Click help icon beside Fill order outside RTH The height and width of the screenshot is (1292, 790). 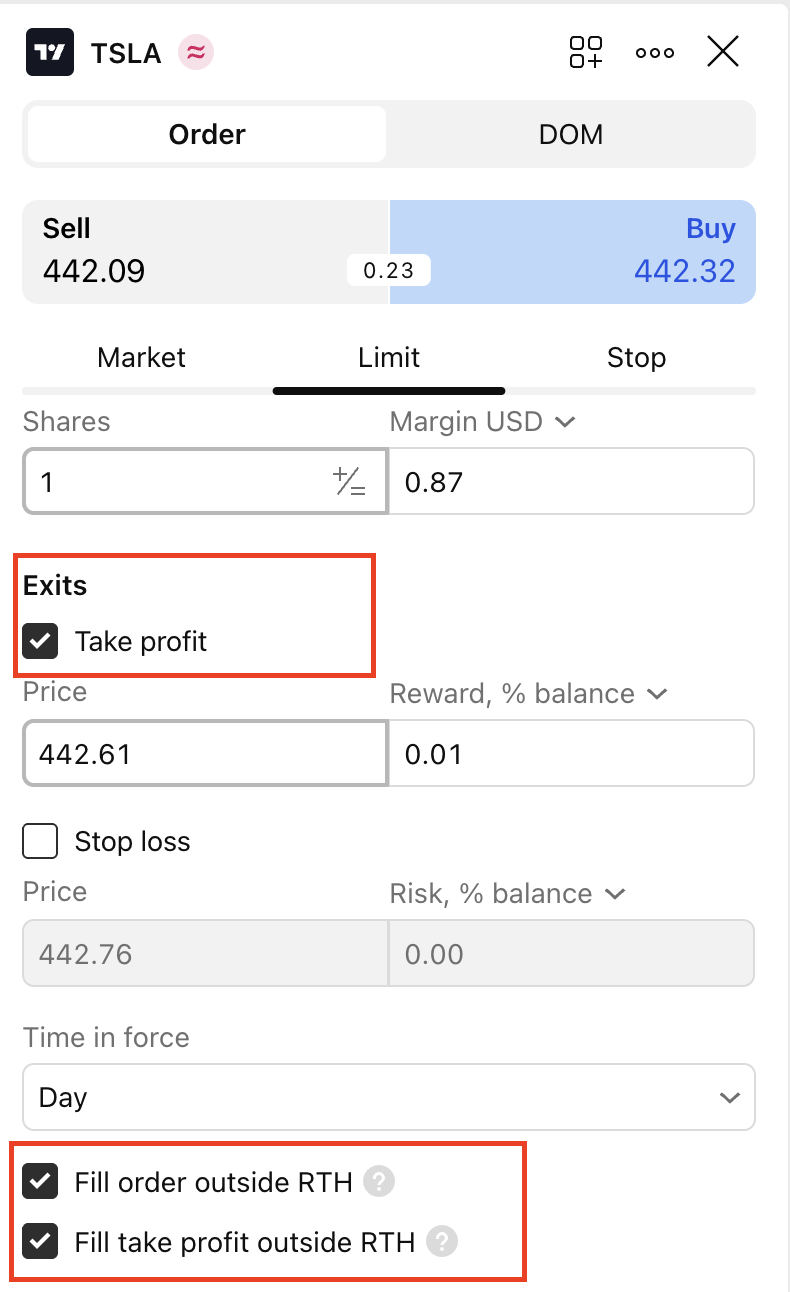(x=379, y=1182)
